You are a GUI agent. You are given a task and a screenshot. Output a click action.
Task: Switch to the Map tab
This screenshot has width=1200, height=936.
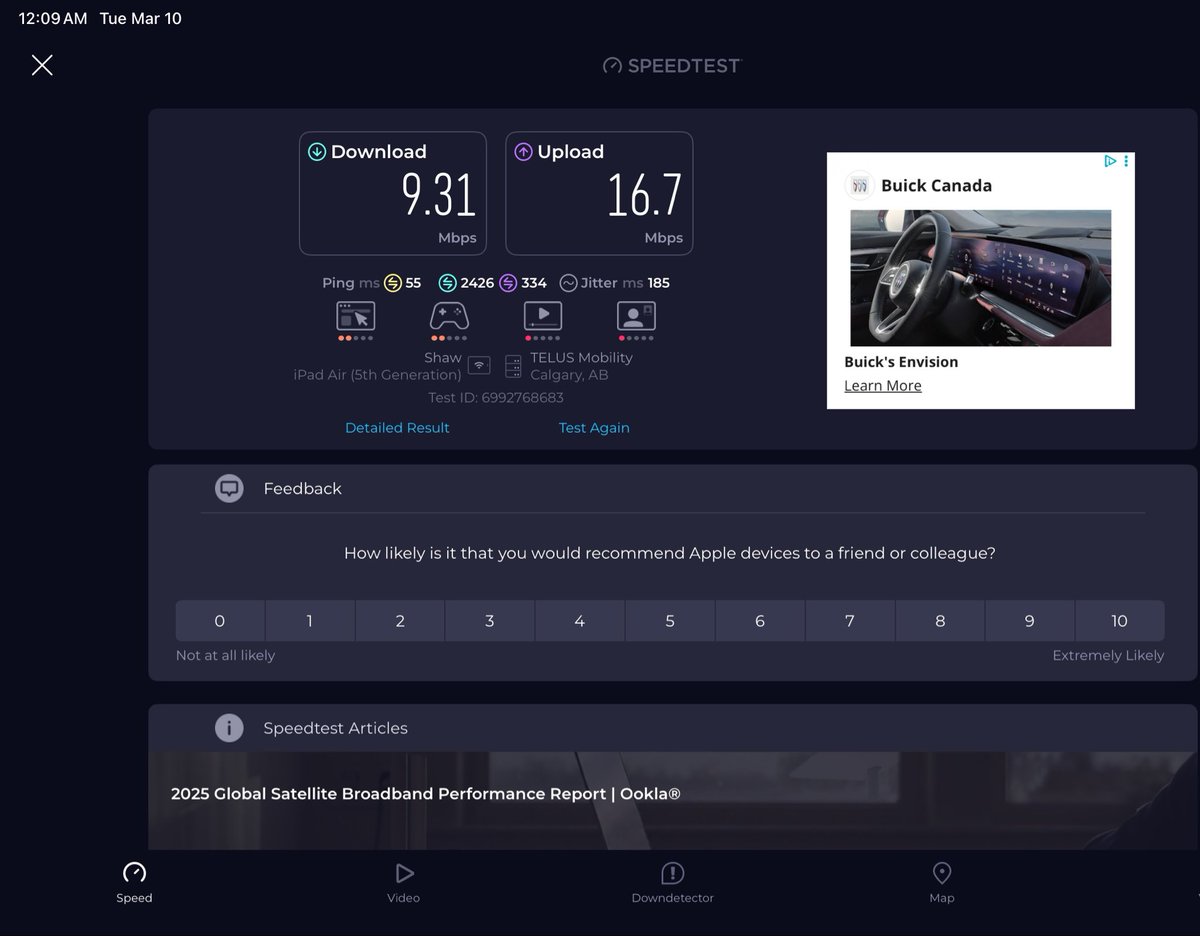pyautogui.click(x=941, y=882)
